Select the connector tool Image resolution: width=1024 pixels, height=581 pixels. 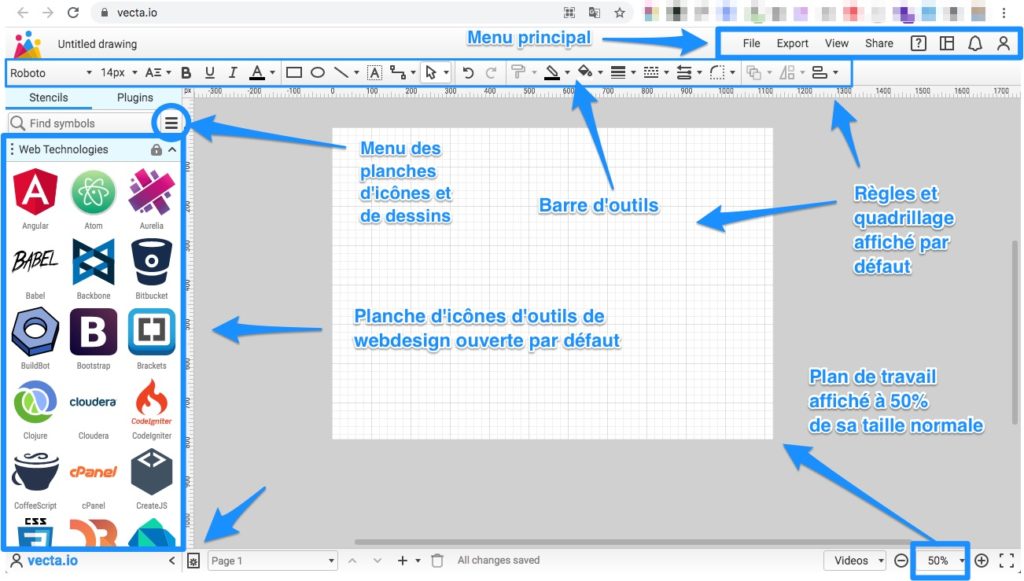click(398, 72)
